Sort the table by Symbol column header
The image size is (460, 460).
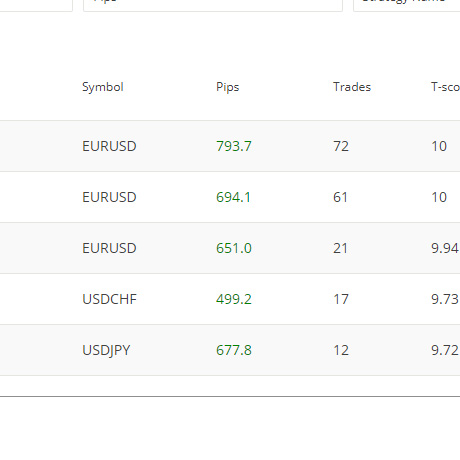[103, 87]
